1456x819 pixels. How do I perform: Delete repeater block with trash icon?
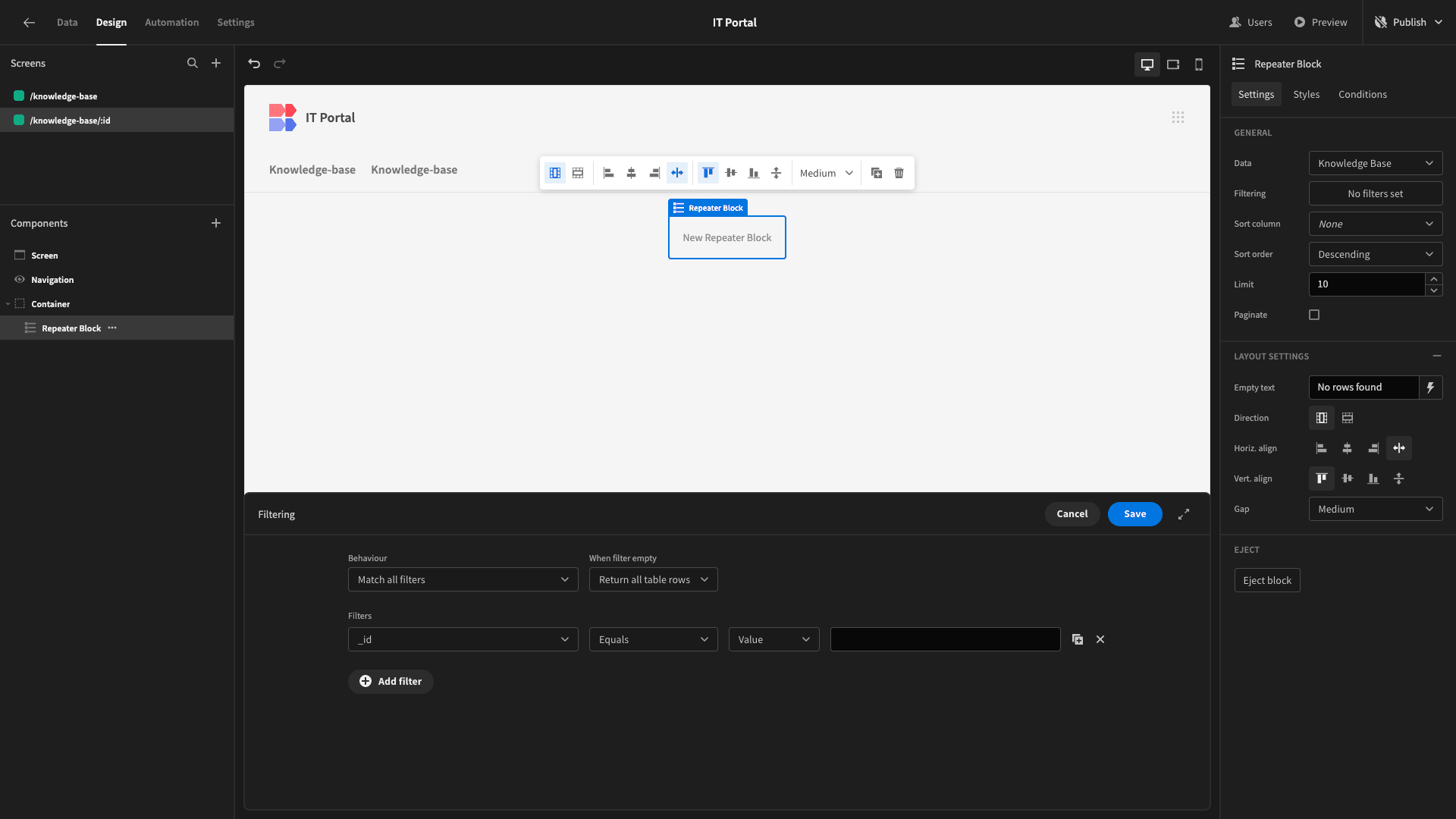(x=899, y=173)
